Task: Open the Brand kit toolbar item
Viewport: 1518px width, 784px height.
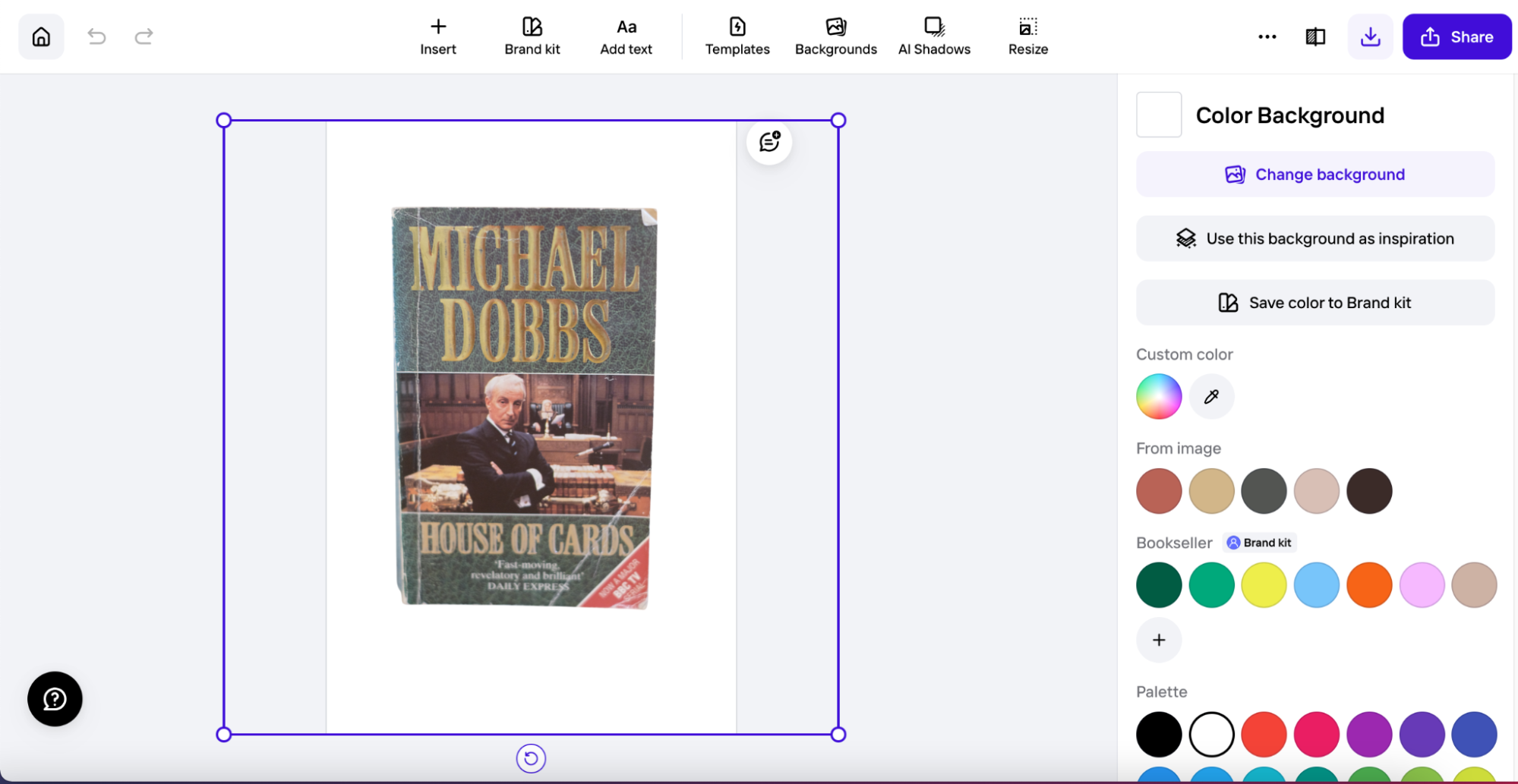Action: coord(532,36)
